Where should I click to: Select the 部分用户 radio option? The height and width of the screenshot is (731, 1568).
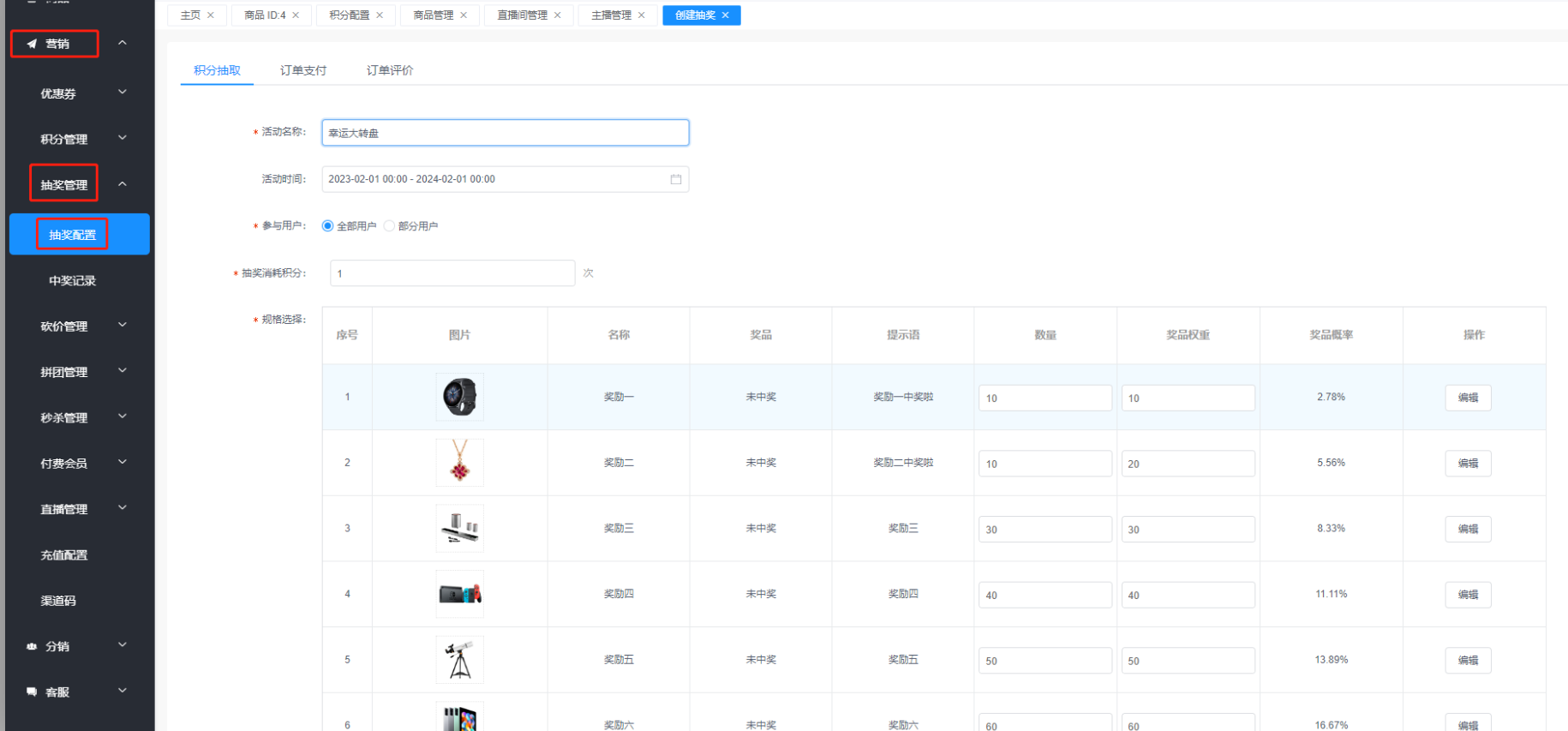click(390, 226)
